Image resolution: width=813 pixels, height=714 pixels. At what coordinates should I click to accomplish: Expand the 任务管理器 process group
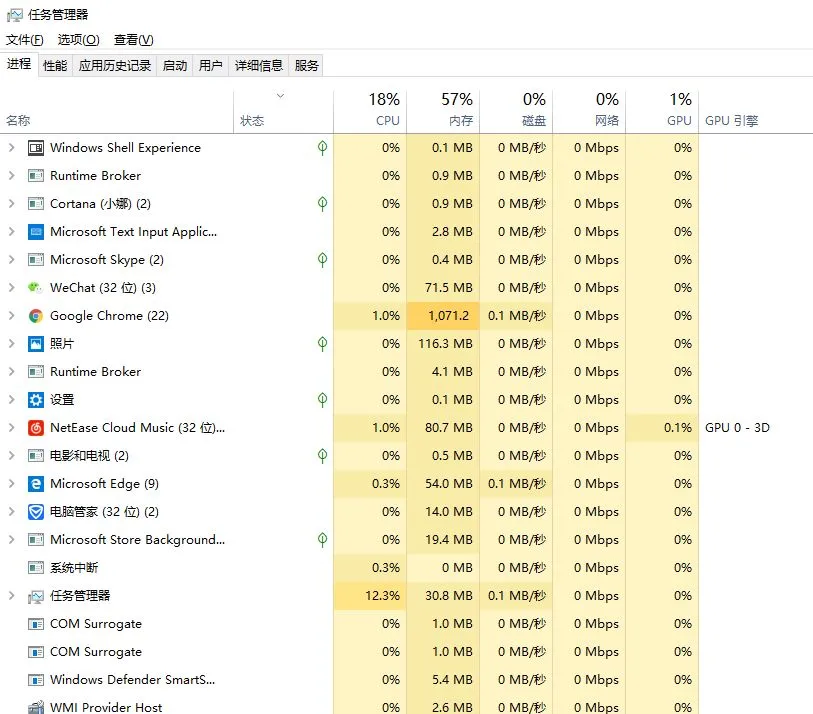(x=11, y=596)
